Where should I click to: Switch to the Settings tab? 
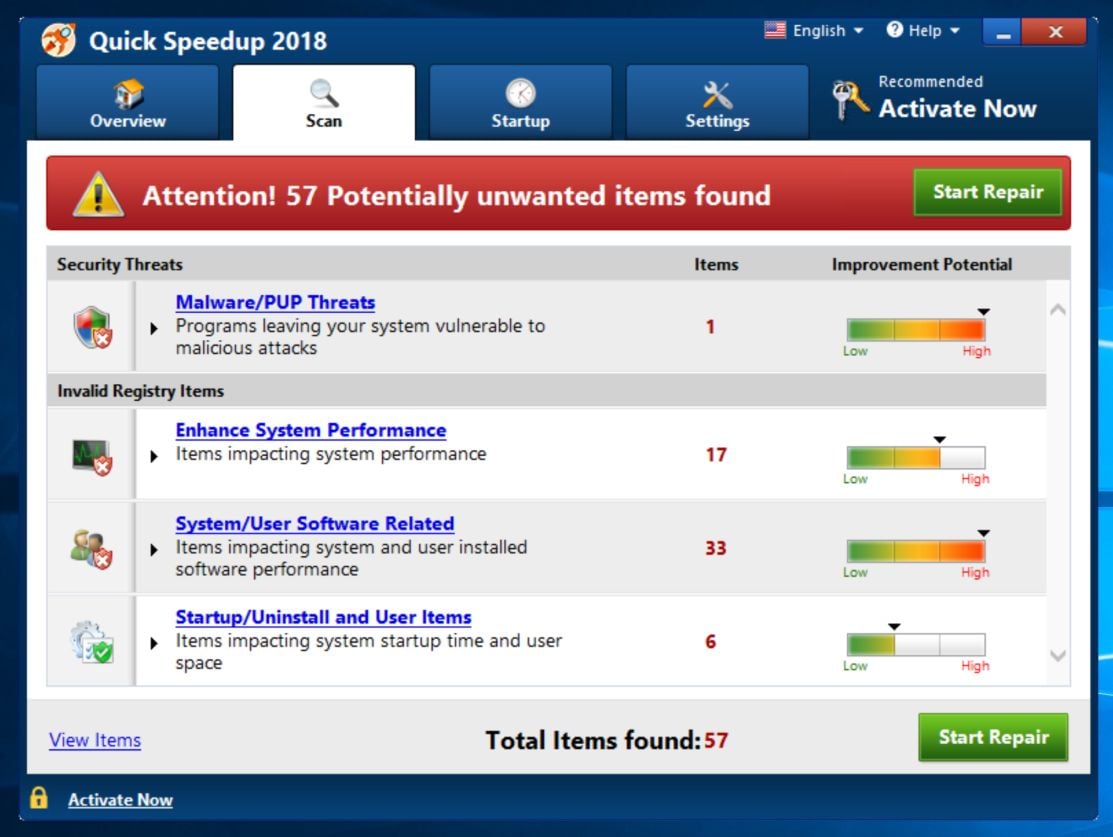[717, 102]
